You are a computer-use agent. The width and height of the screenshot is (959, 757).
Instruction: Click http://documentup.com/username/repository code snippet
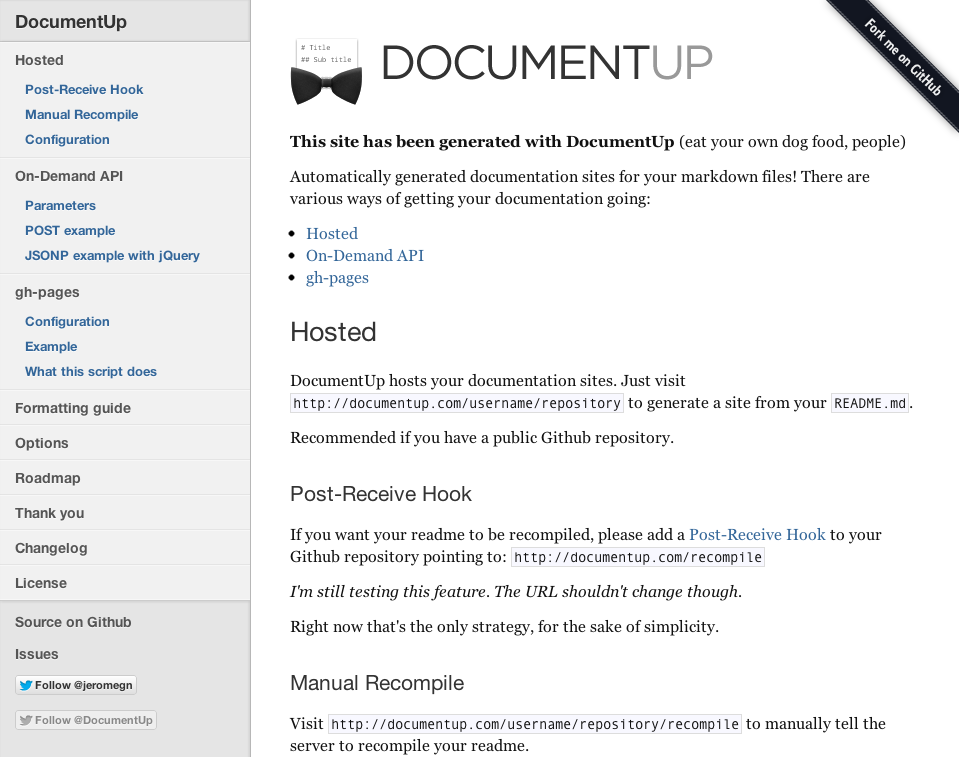pyautogui.click(x=457, y=404)
